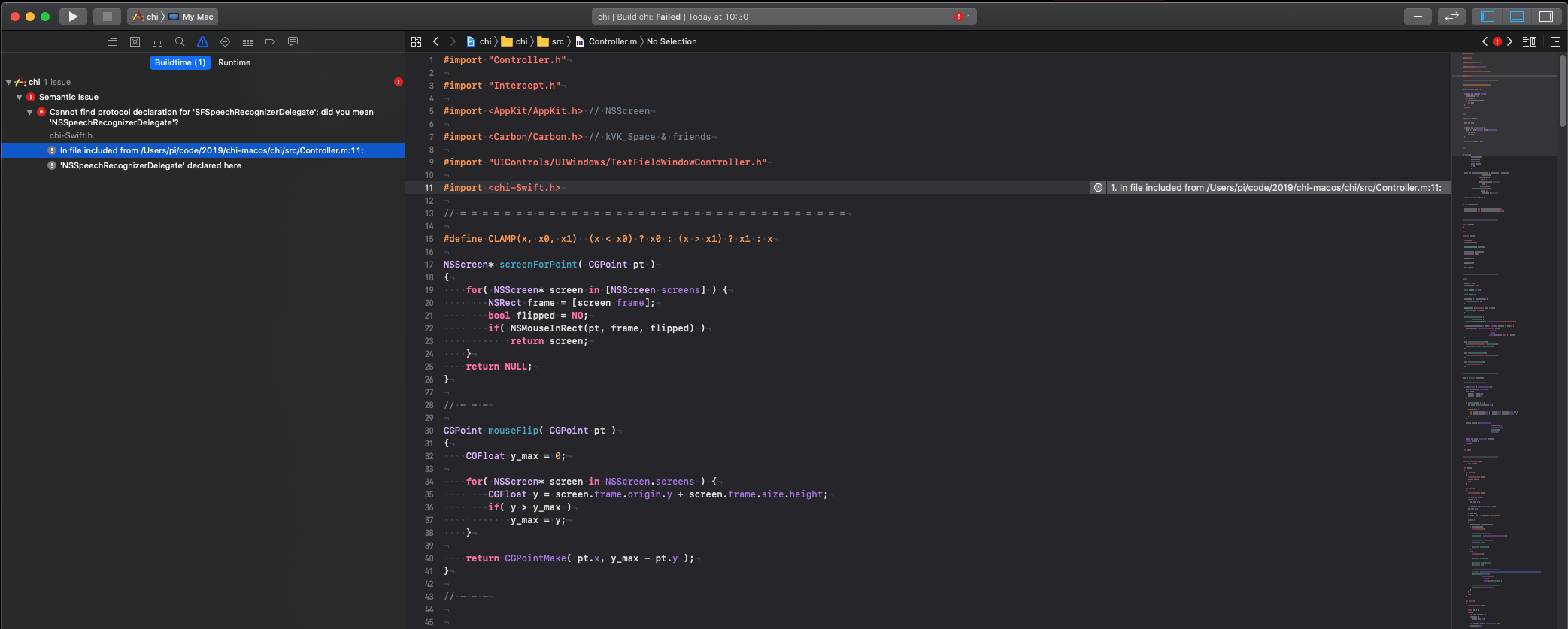The width and height of the screenshot is (1568, 629).
Task: Open chi project jump bar menu
Action: (x=479, y=41)
